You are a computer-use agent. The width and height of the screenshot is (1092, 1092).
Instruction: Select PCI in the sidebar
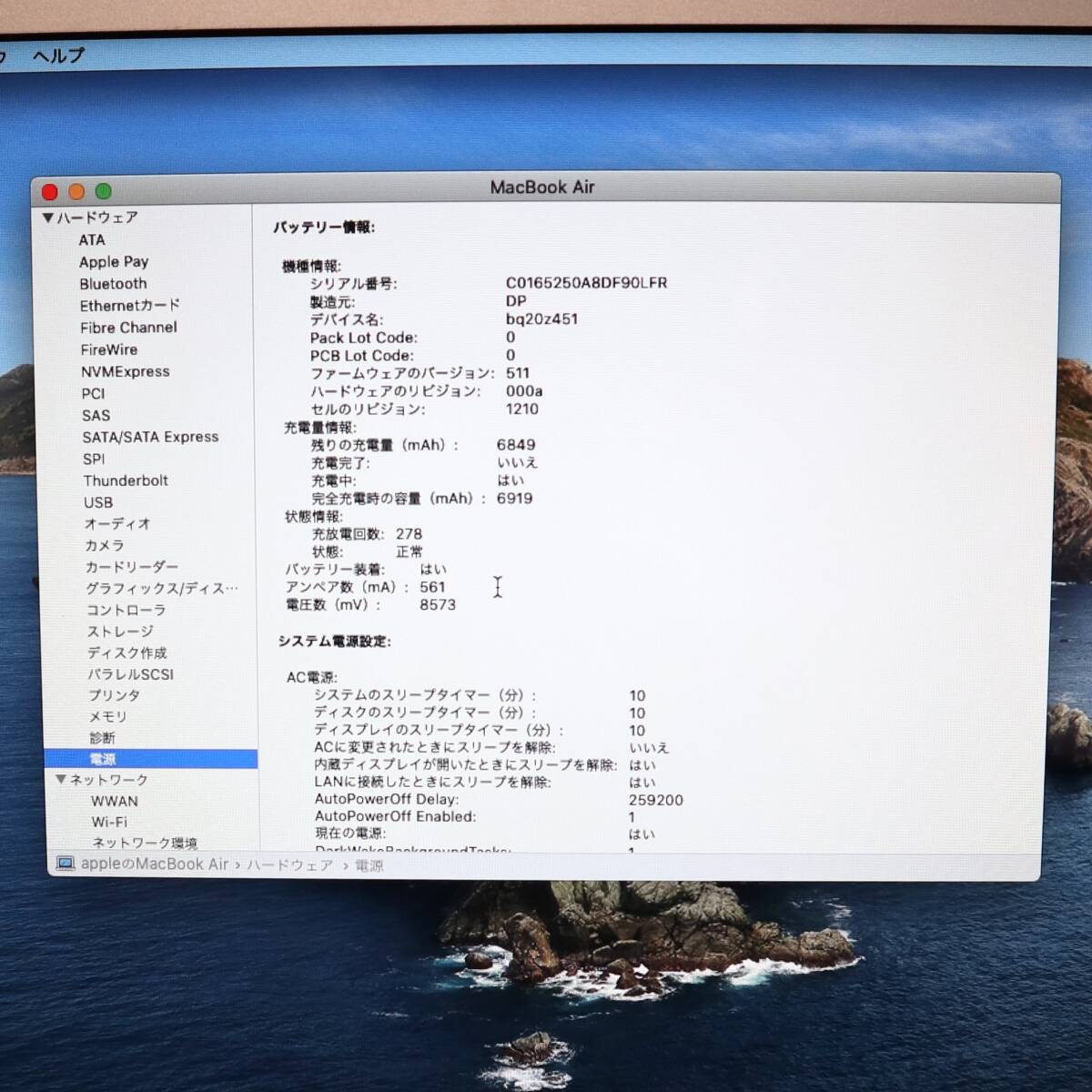93,393
